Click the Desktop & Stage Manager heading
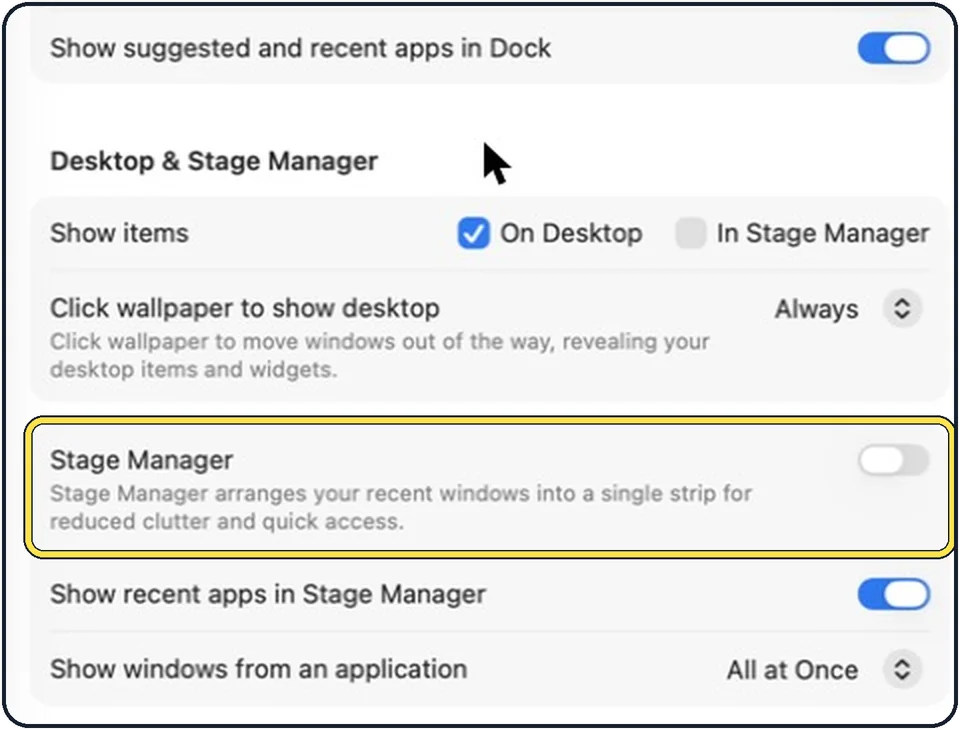The height and width of the screenshot is (730, 960). pyautogui.click(x=214, y=162)
